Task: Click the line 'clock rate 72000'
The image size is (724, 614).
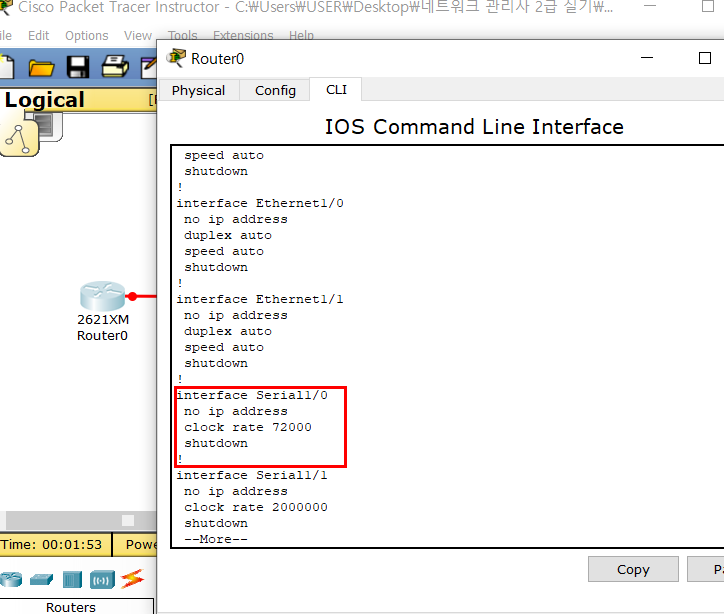Action: click(248, 427)
